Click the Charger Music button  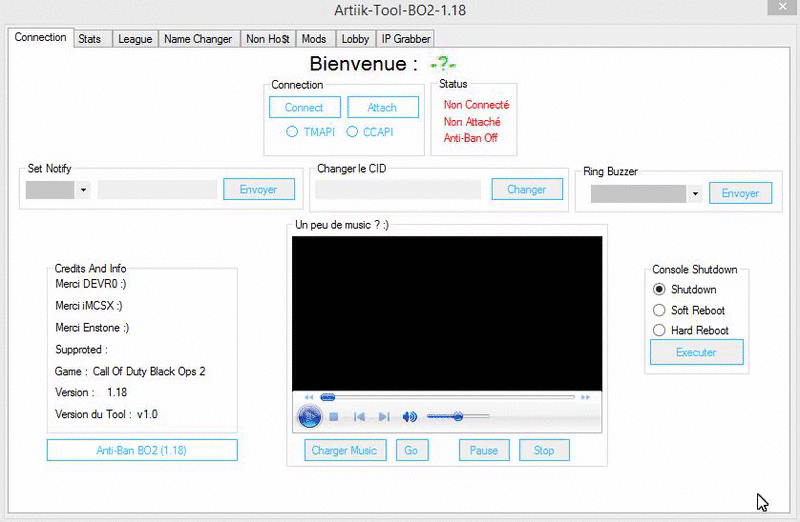[x=345, y=450]
